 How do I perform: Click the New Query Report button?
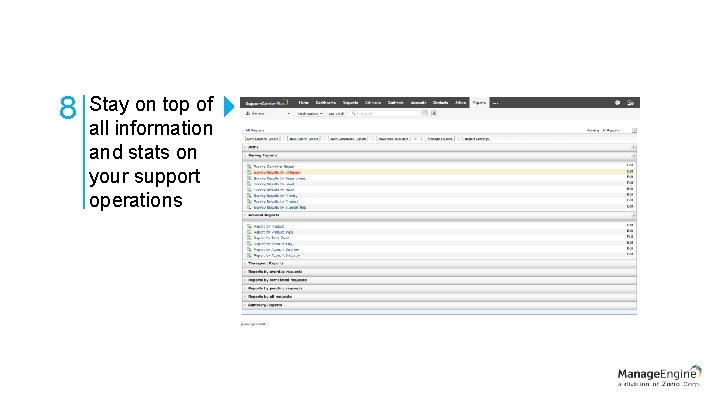point(304,138)
